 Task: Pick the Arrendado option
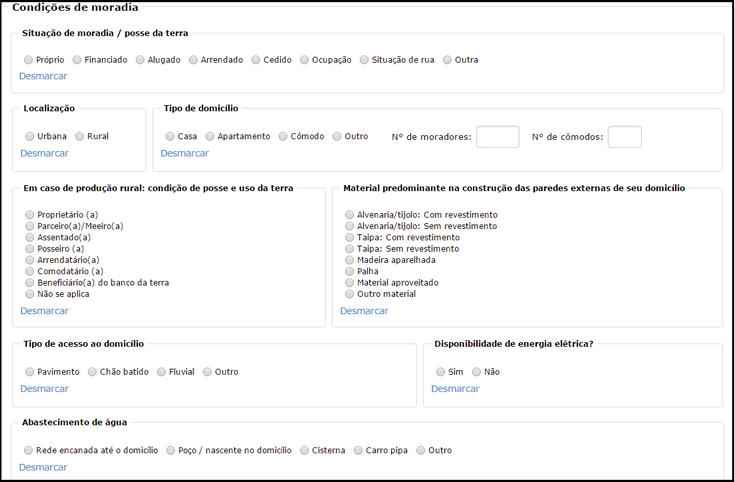(193, 60)
